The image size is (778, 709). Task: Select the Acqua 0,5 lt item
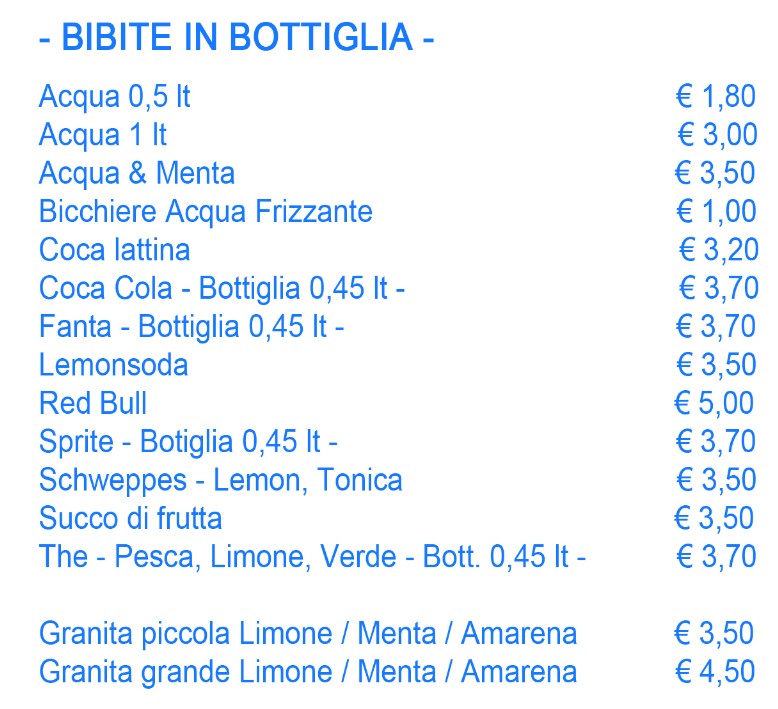[x=115, y=96]
